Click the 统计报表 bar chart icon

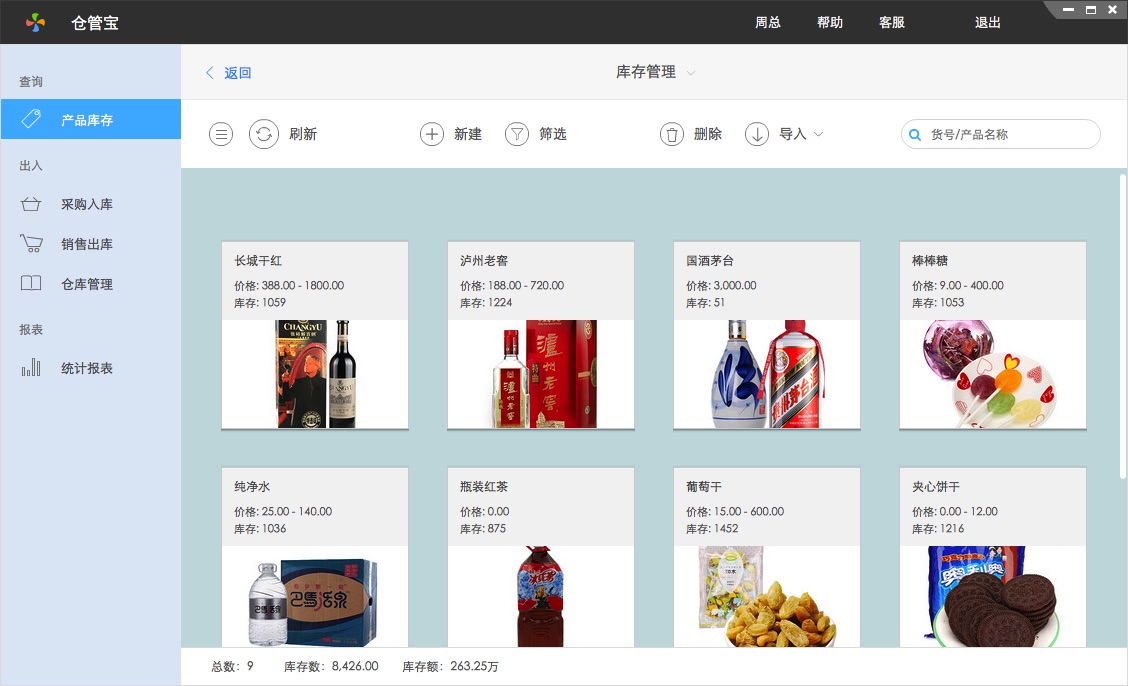click(31, 368)
